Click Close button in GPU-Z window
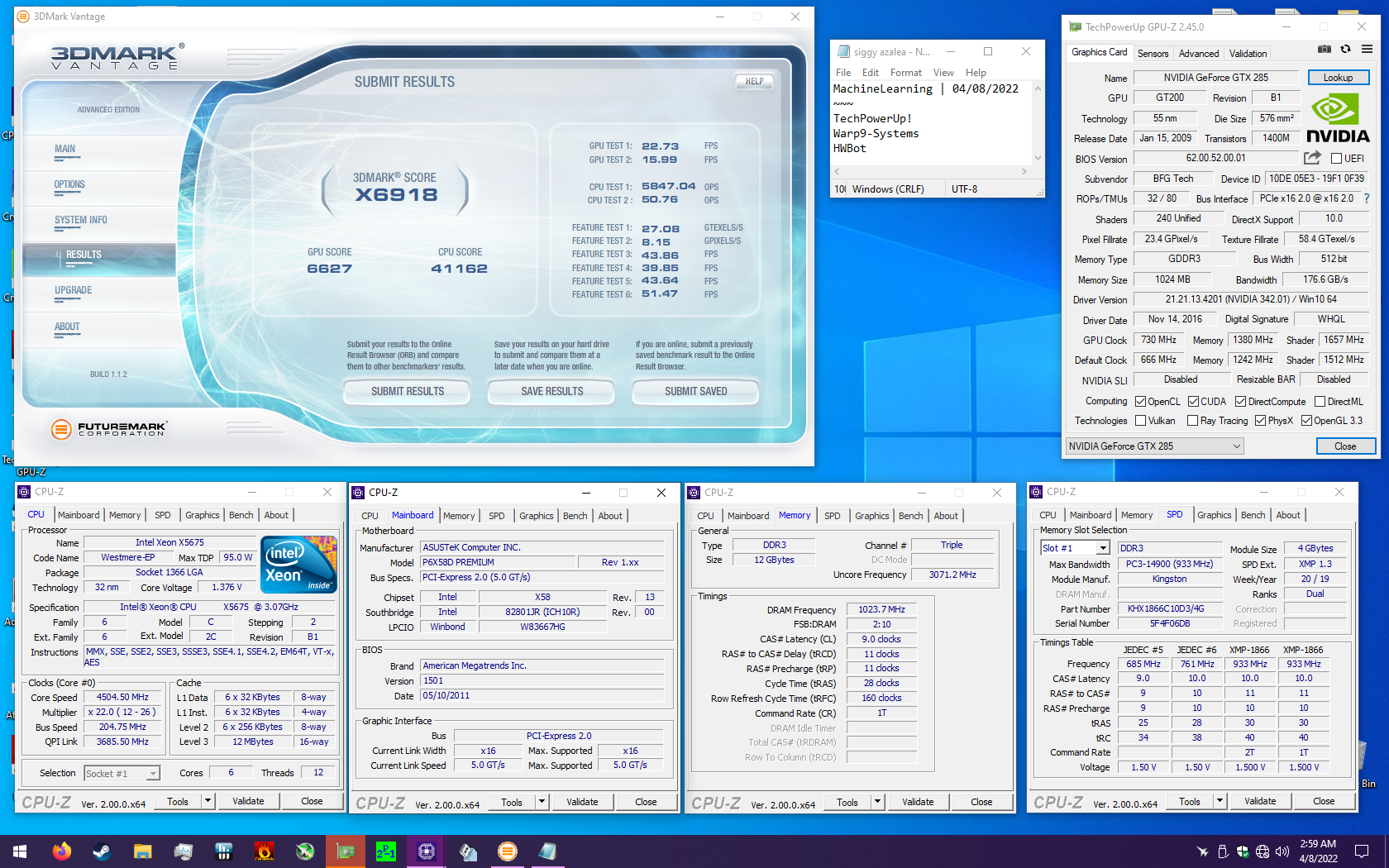The image size is (1389, 868). click(x=1345, y=446)
